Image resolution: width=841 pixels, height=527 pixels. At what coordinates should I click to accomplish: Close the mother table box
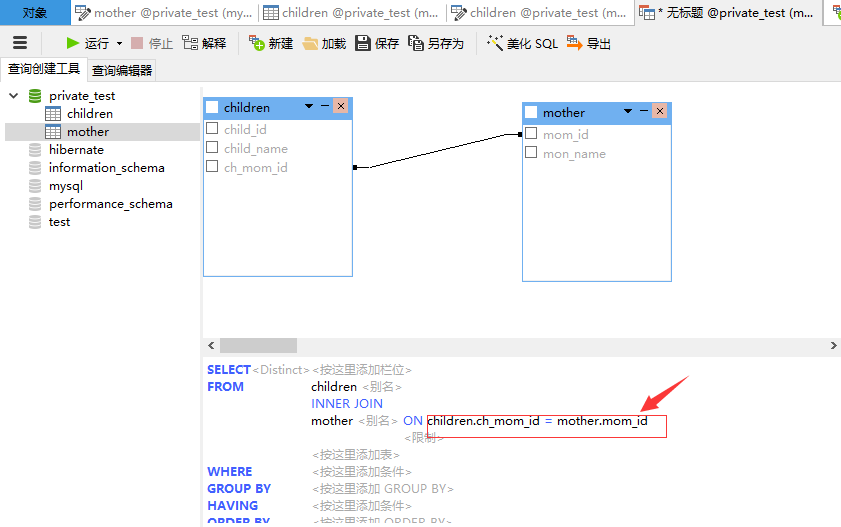pos(660,111)
